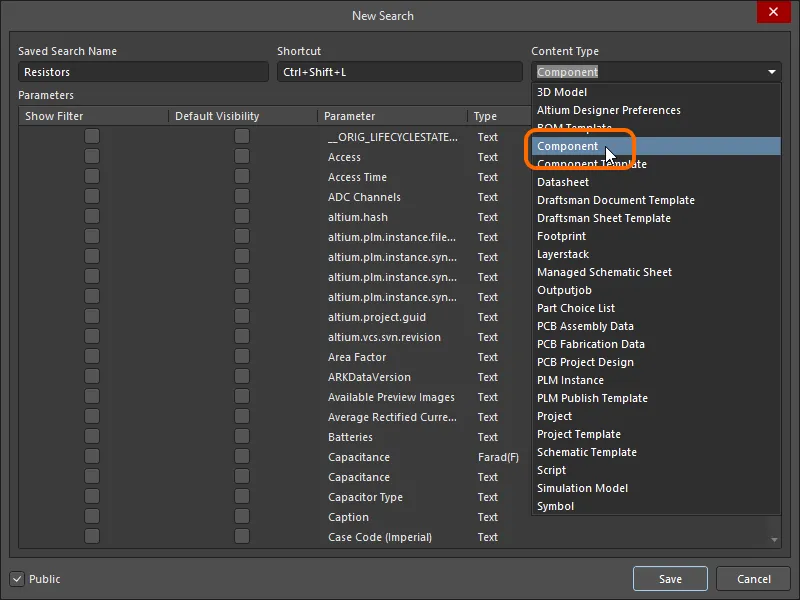The height and width of the screenshot is (600, 800).
Task: Select "Part Choice List" entry
Action: pyautogui.click(x=576, y=308)
